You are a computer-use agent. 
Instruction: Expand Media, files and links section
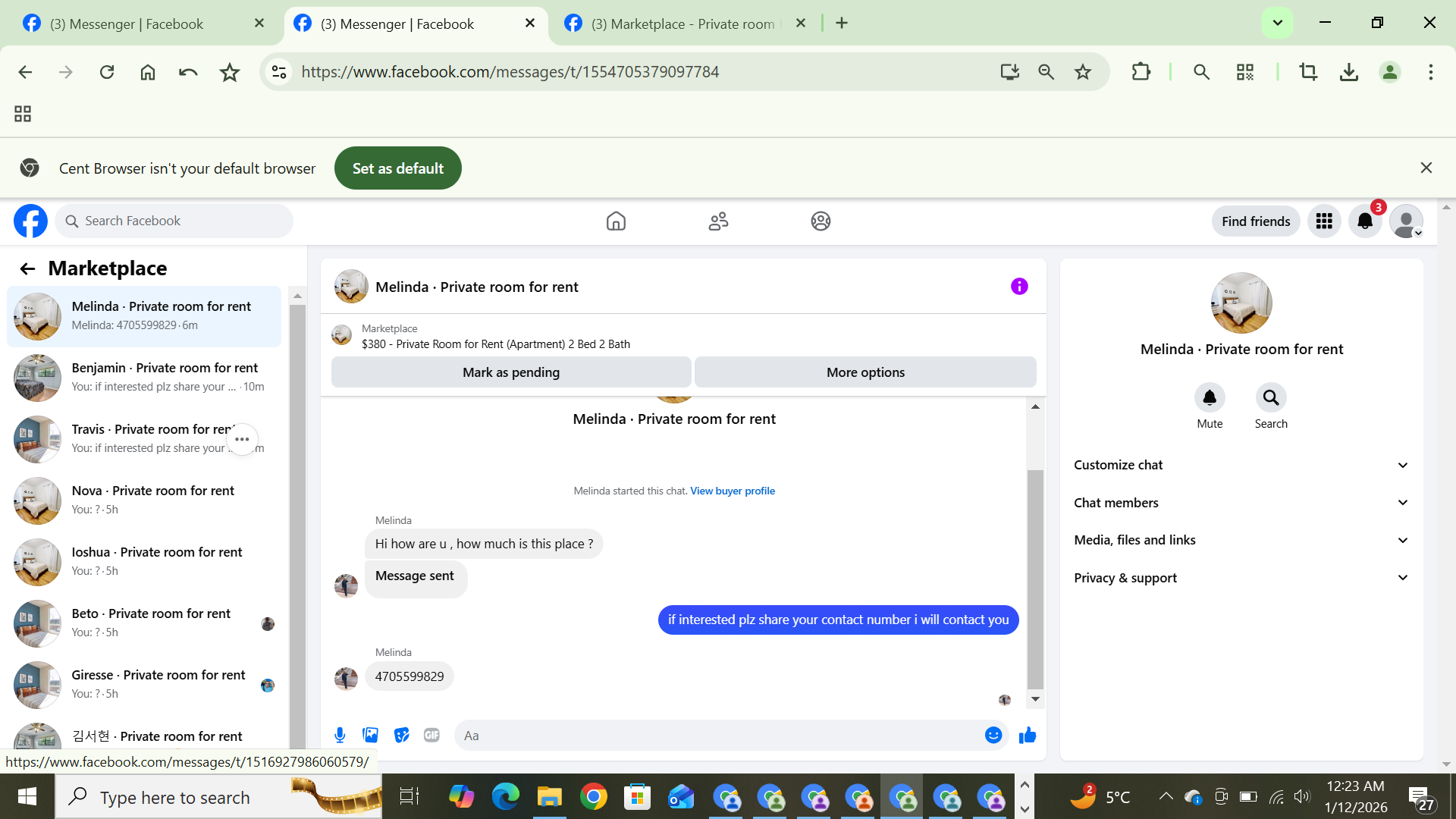[x=1241, y=540]
